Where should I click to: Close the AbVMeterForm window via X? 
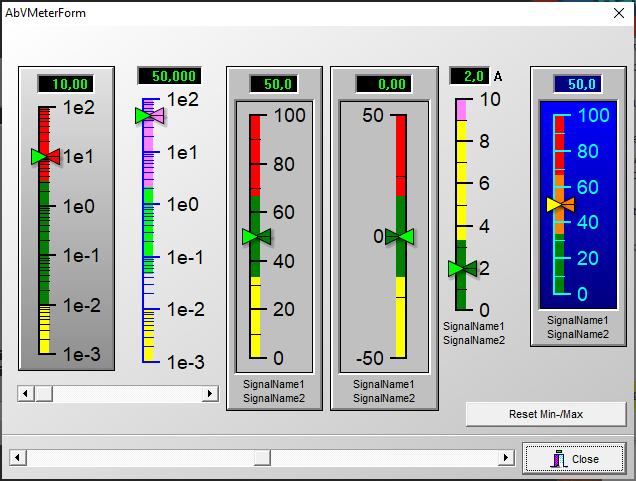(x=619, y=13)
